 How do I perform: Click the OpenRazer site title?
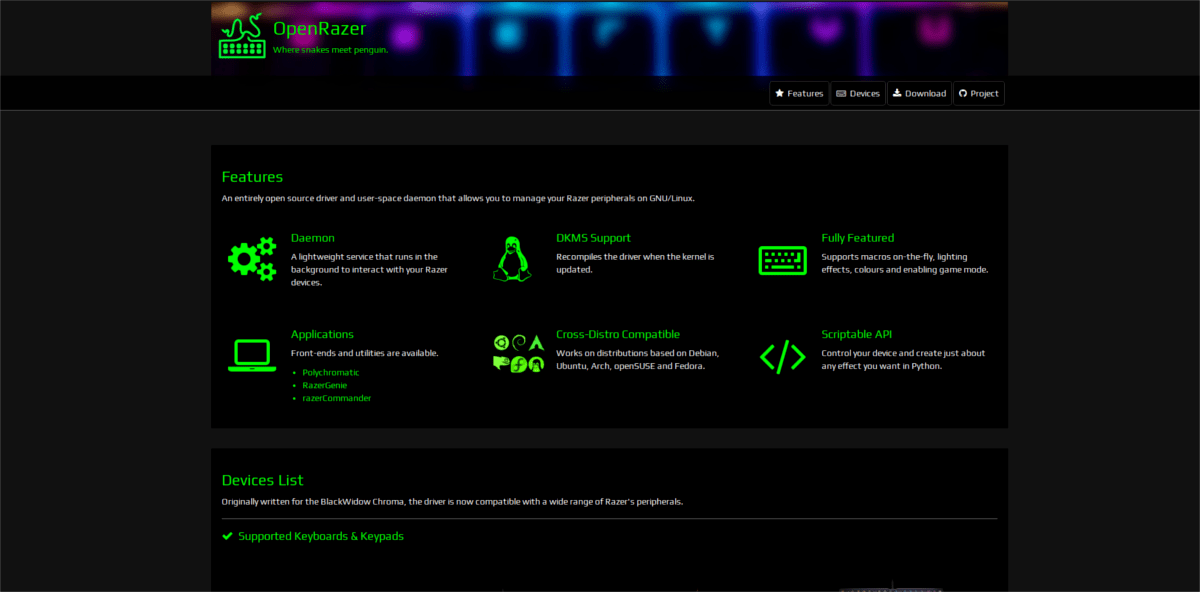click(319, 28)
